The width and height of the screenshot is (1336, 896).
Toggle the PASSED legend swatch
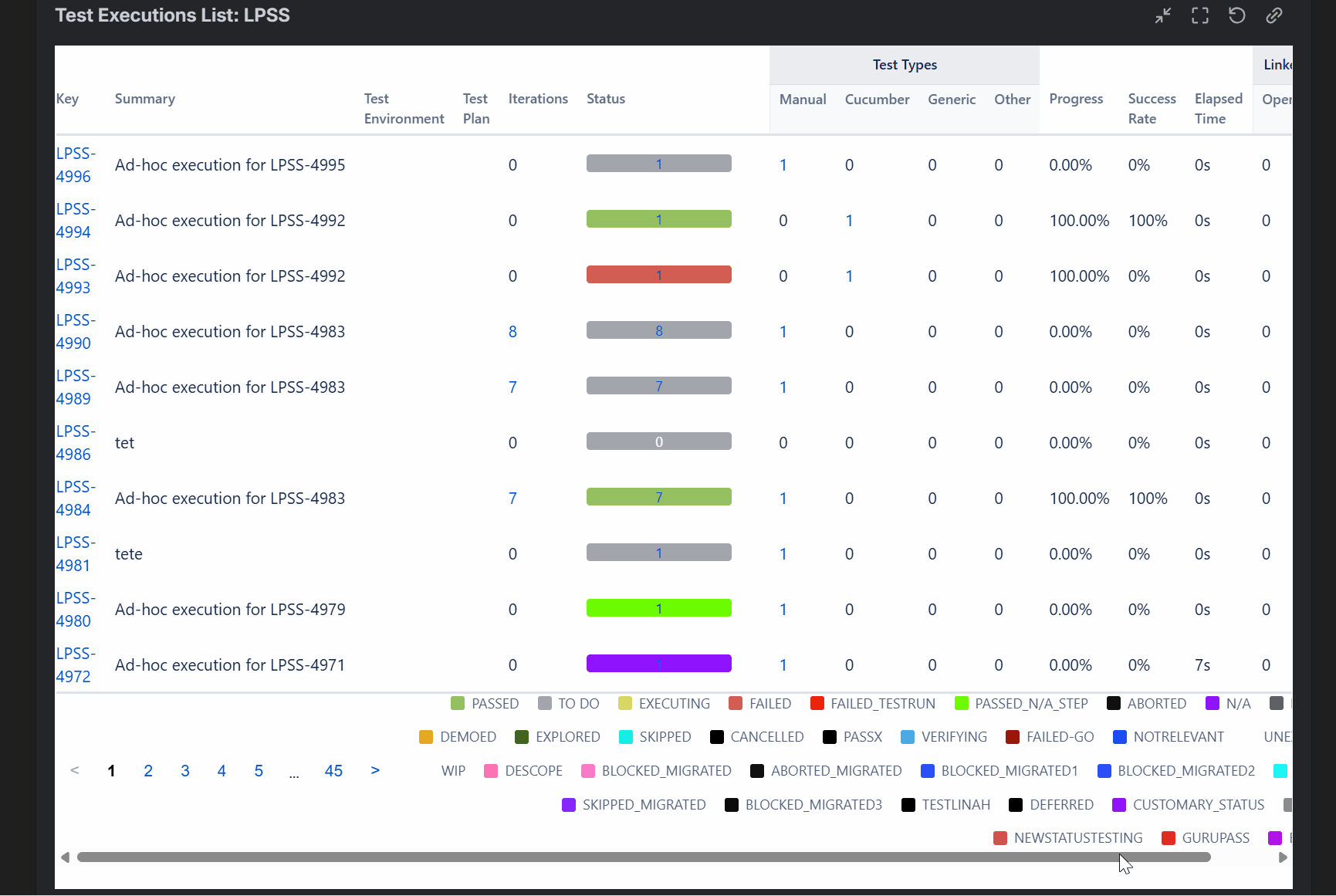[x=458, y=704]
